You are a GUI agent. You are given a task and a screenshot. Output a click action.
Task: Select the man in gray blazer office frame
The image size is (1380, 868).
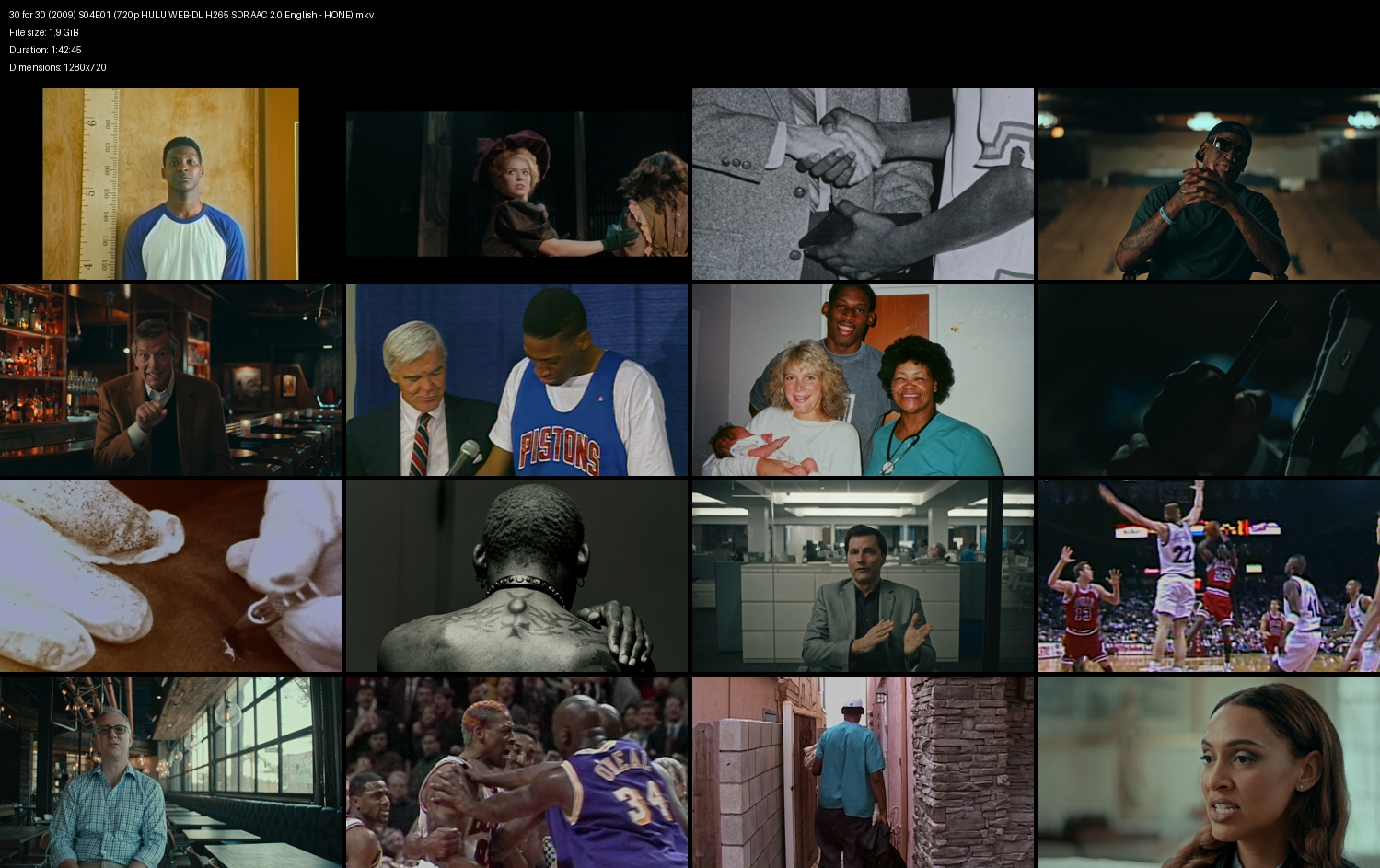[863, 576]
